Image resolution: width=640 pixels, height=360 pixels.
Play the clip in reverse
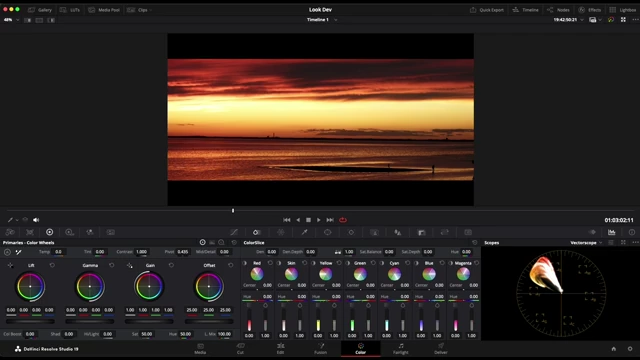[x=298, y=220]
